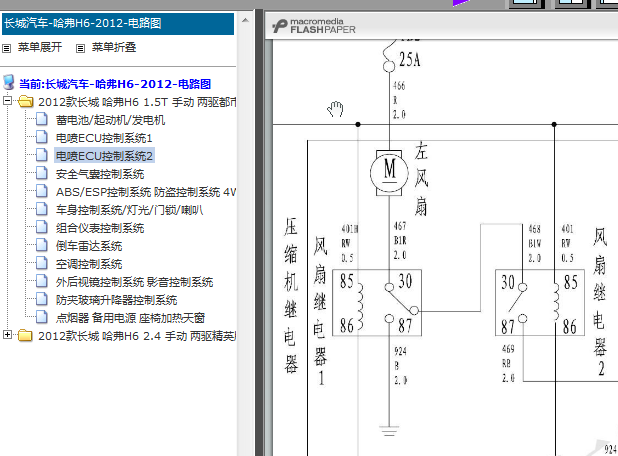Click the tree panel scrollbar up arrow
This screenshot has height=456, width=618.
(245, 20)
